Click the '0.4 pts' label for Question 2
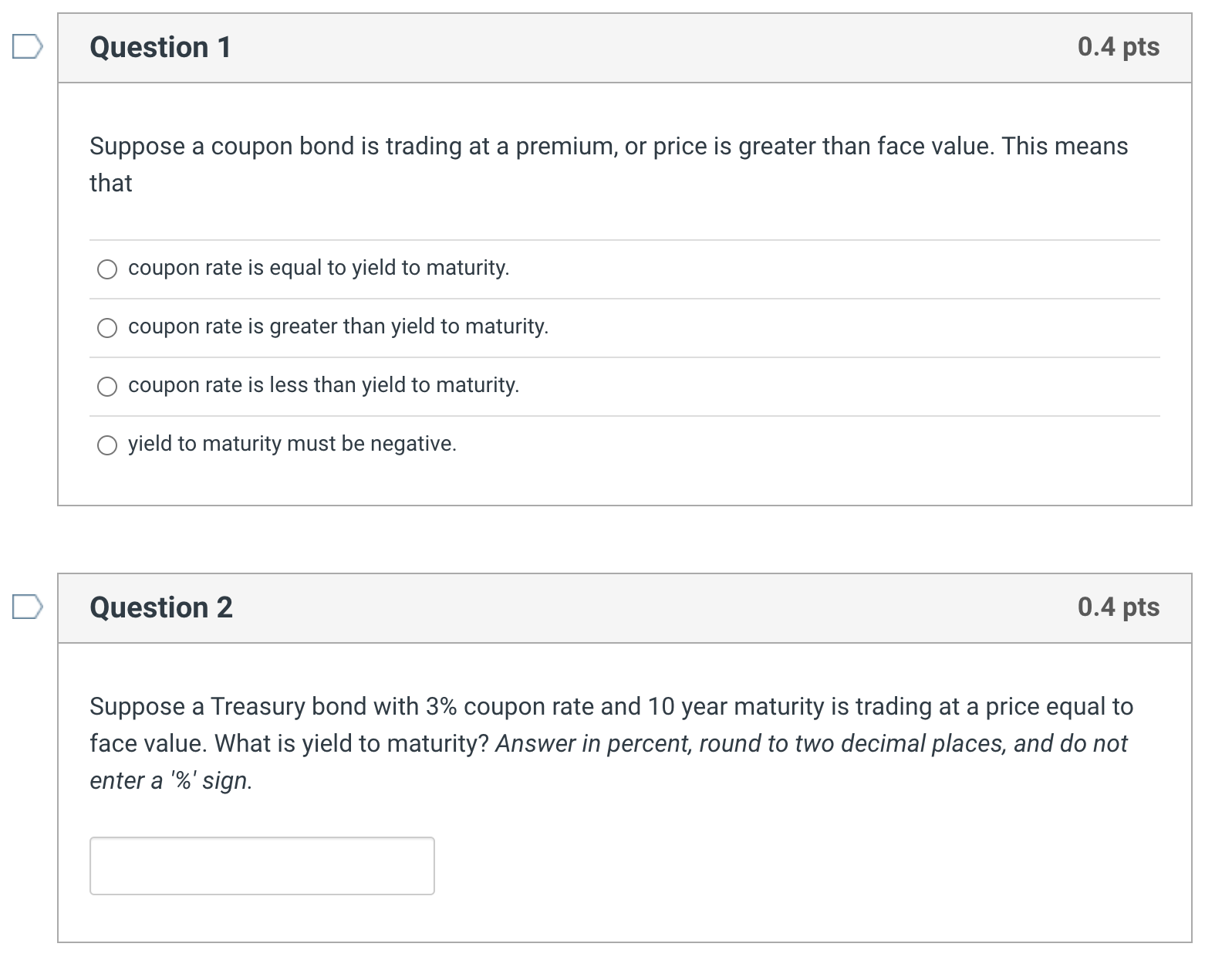The width and height of the screenshot is (1232, 974). [x=1117, y=609]
